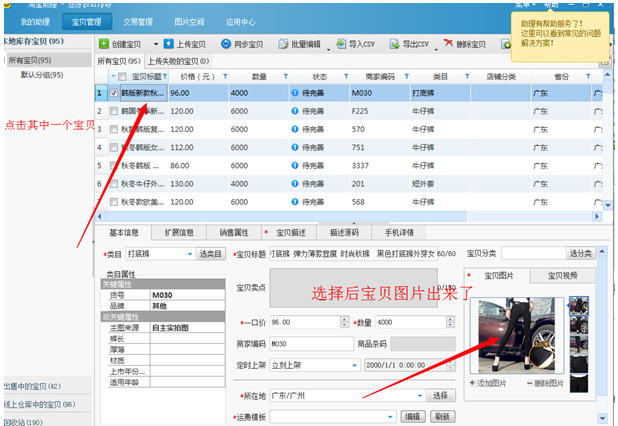Click the blue status icon in 201 row

[x=295, y=184]
